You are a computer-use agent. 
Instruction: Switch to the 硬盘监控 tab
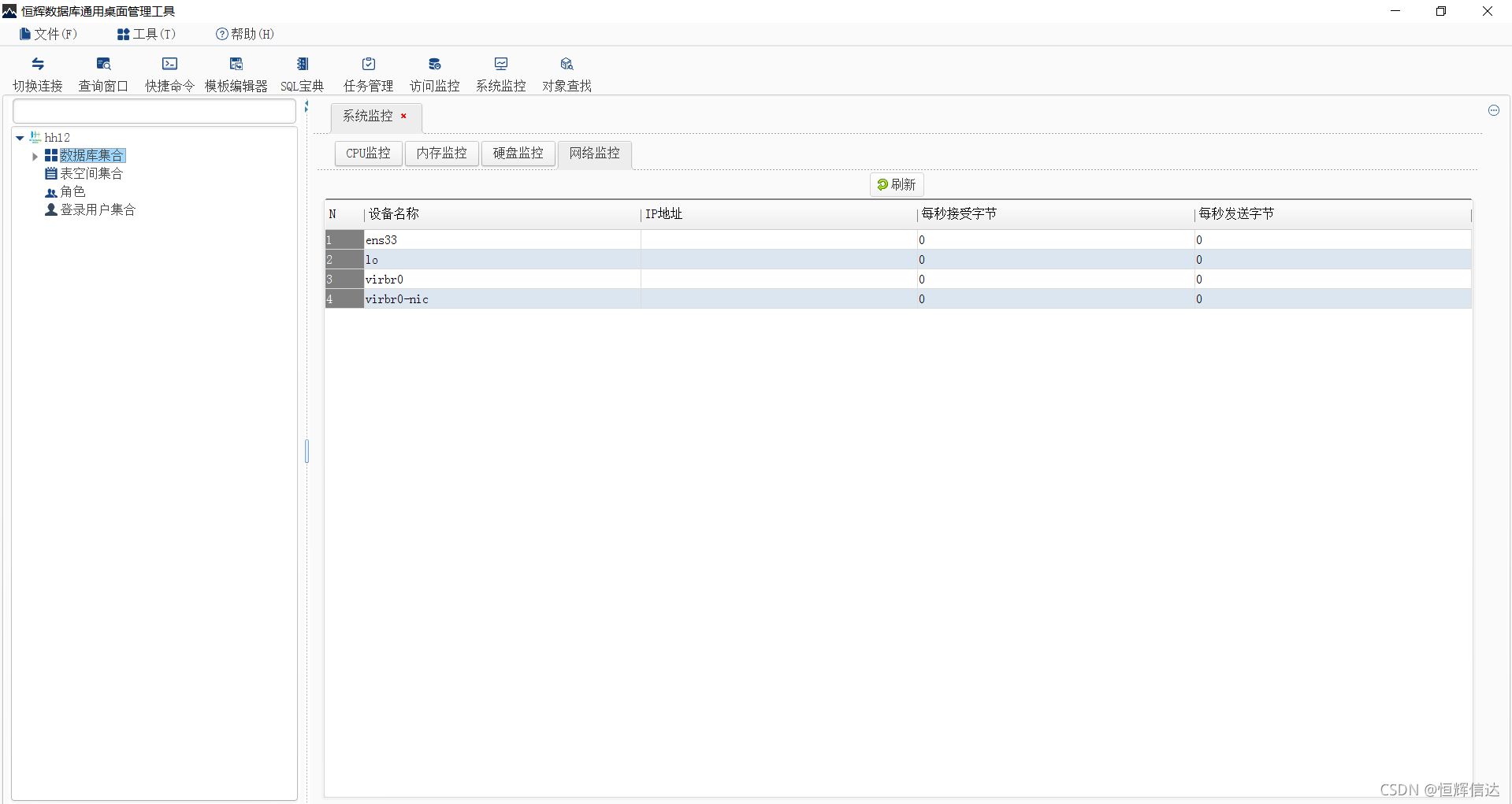click(x=518, y=153)
